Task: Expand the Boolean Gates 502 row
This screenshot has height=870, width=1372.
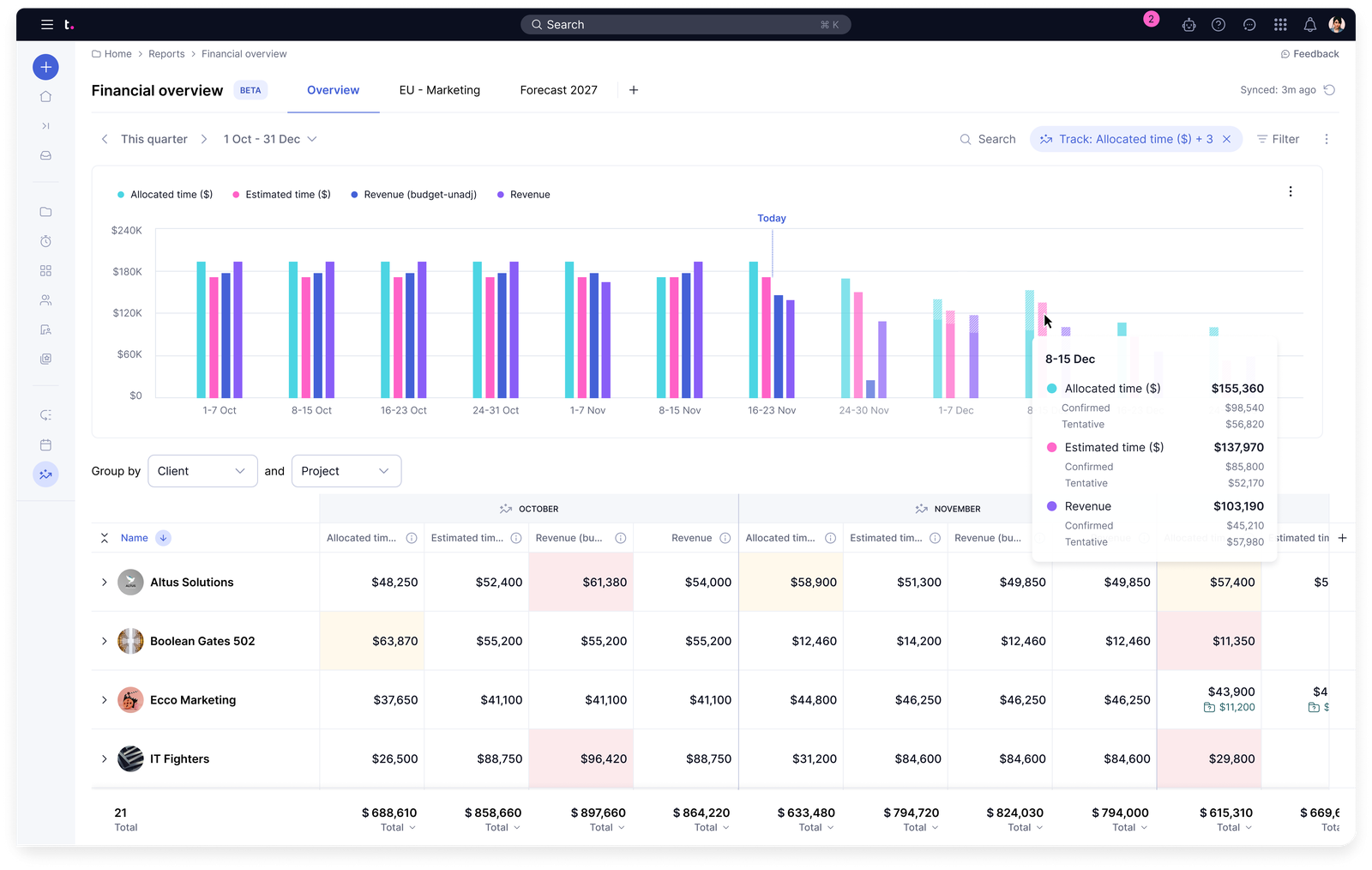Action: pyautogui.click(x=105, y=641)
